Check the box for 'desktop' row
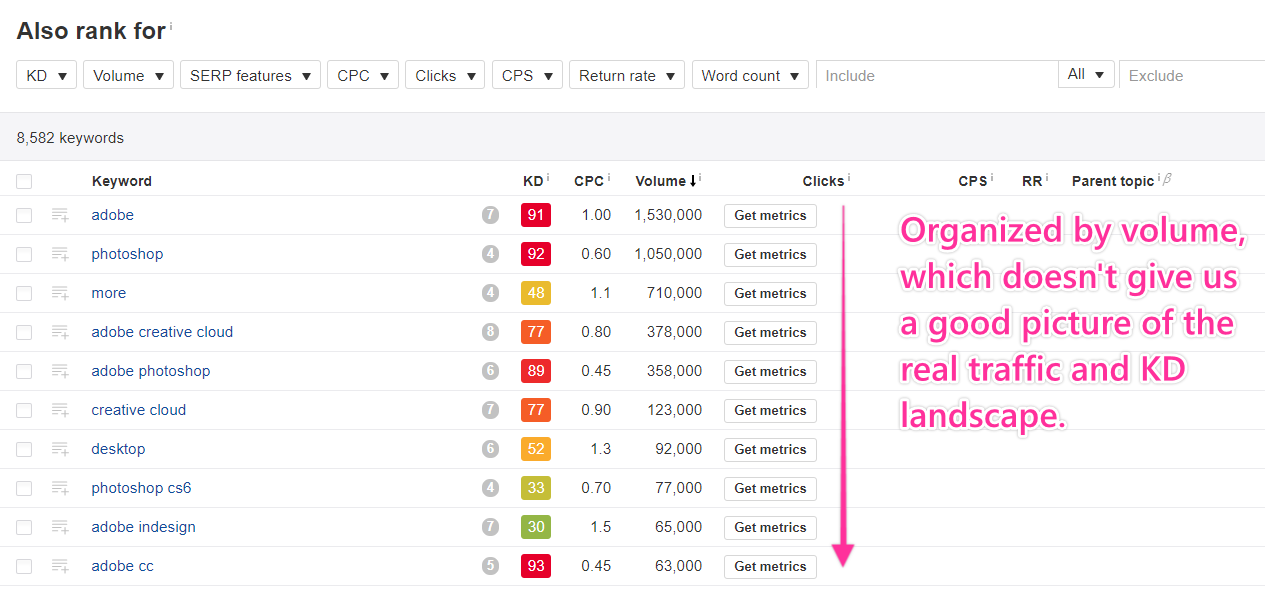Screen dimensions: 1265x589 (24, 449)
